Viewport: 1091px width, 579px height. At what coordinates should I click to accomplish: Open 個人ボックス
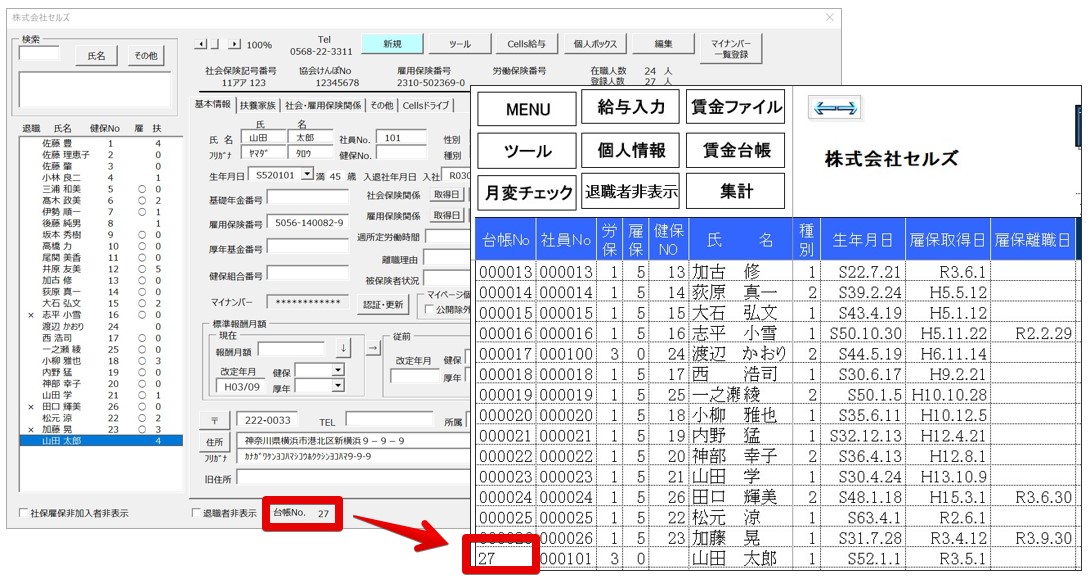click(595, 44)
